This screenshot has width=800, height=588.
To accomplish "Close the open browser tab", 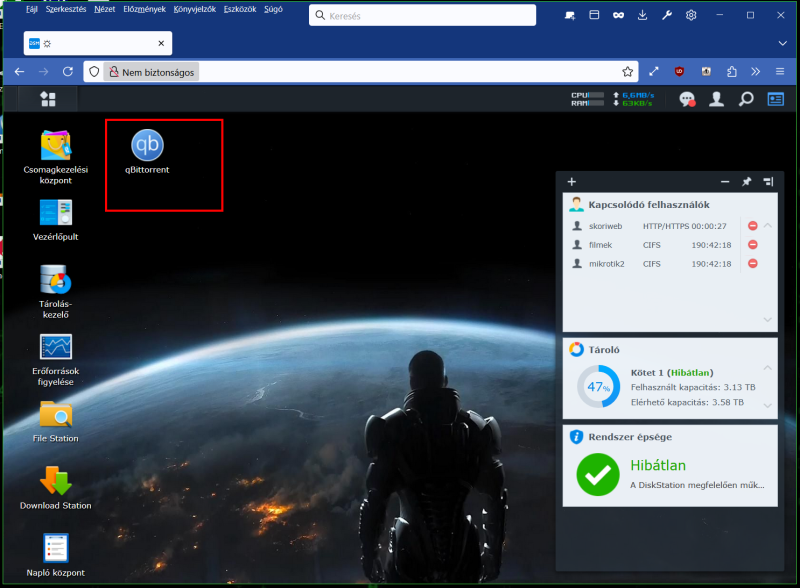I will [161, 43].
